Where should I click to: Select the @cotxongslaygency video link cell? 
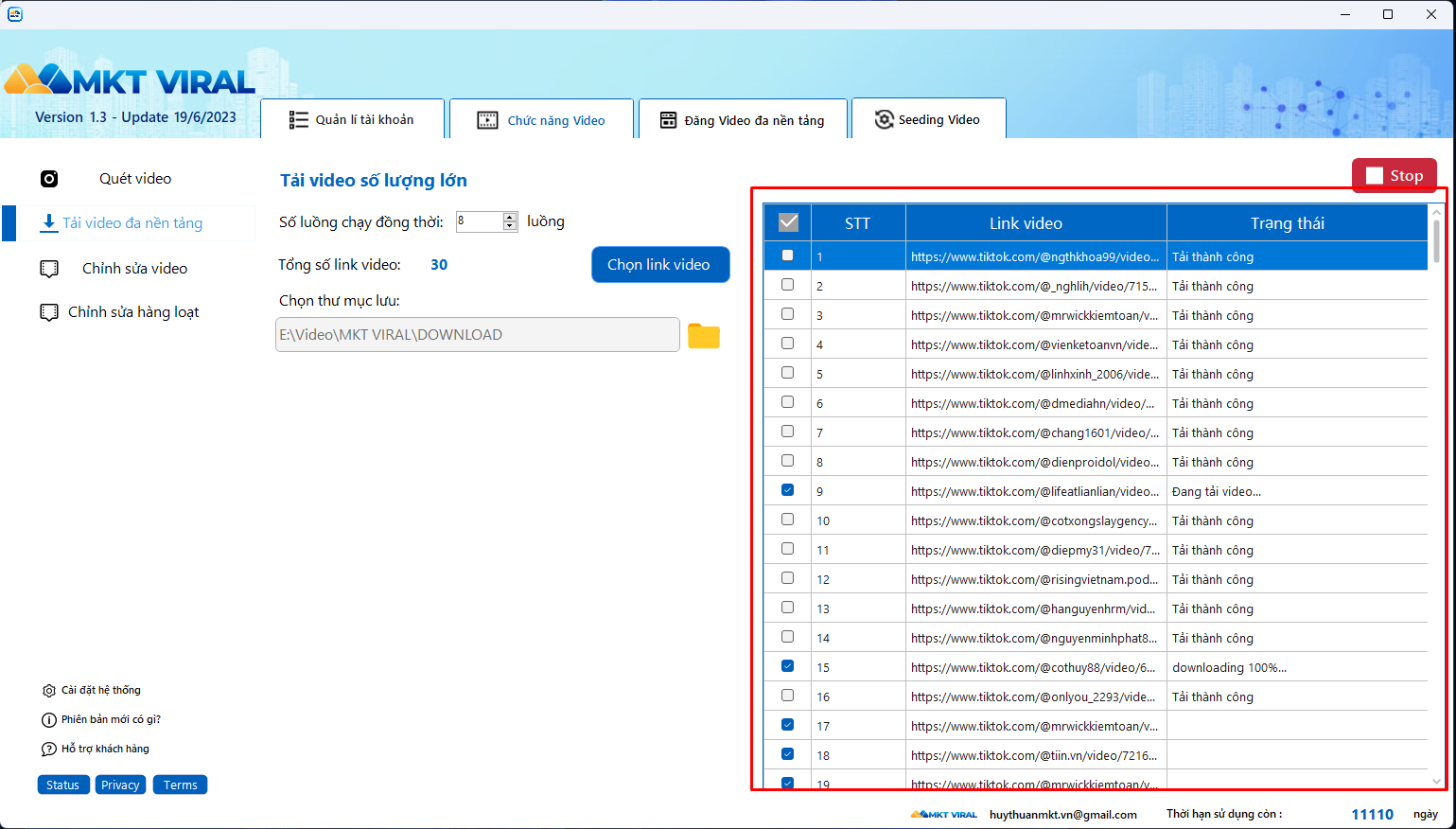click(1035, 521)
